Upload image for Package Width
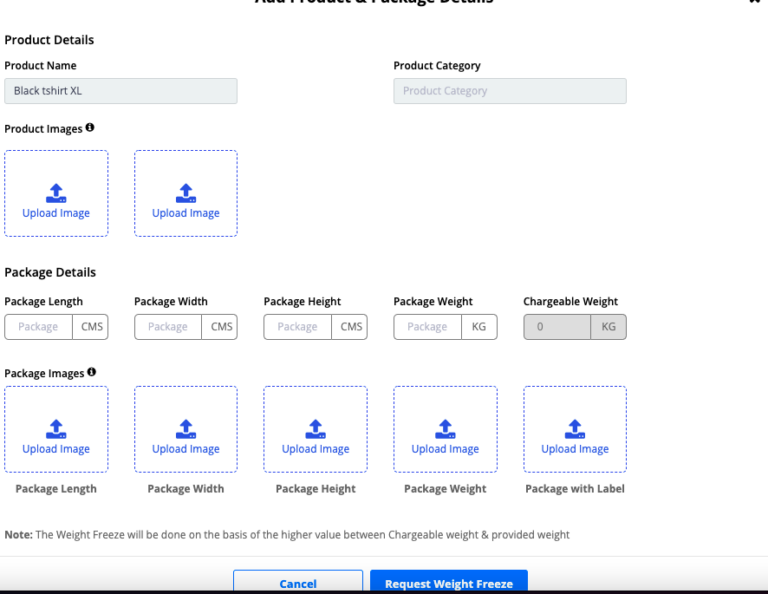This screenshot has height=594, width=768. 186,430
